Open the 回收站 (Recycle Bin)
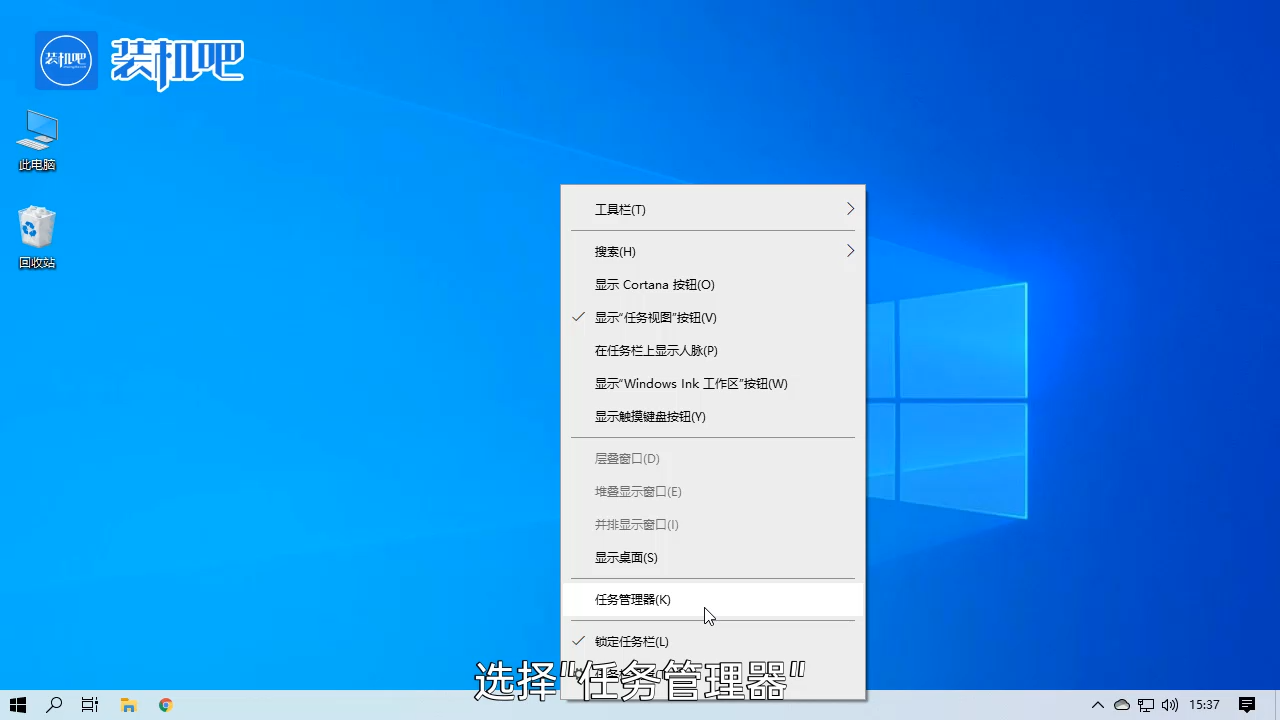The height and width of the screenshot is (720, 1280). [36, 232]
